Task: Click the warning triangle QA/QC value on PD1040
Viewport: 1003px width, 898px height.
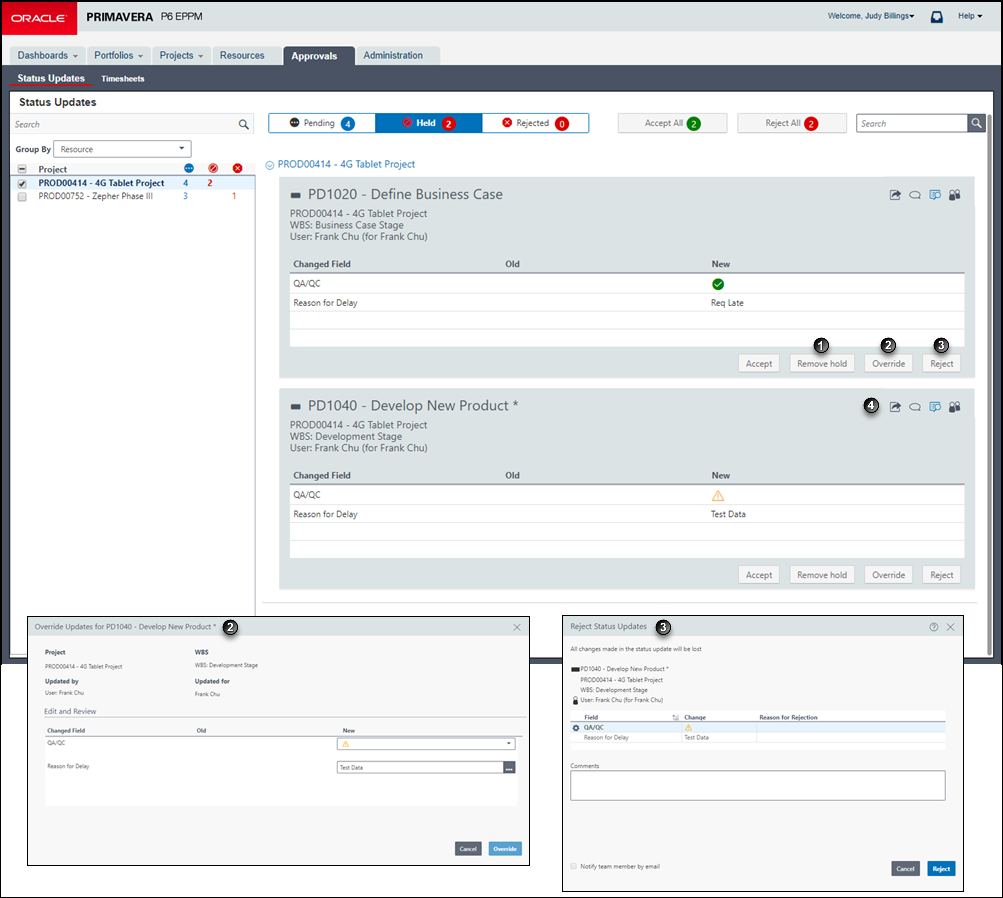Action: [x=718, y=496]
